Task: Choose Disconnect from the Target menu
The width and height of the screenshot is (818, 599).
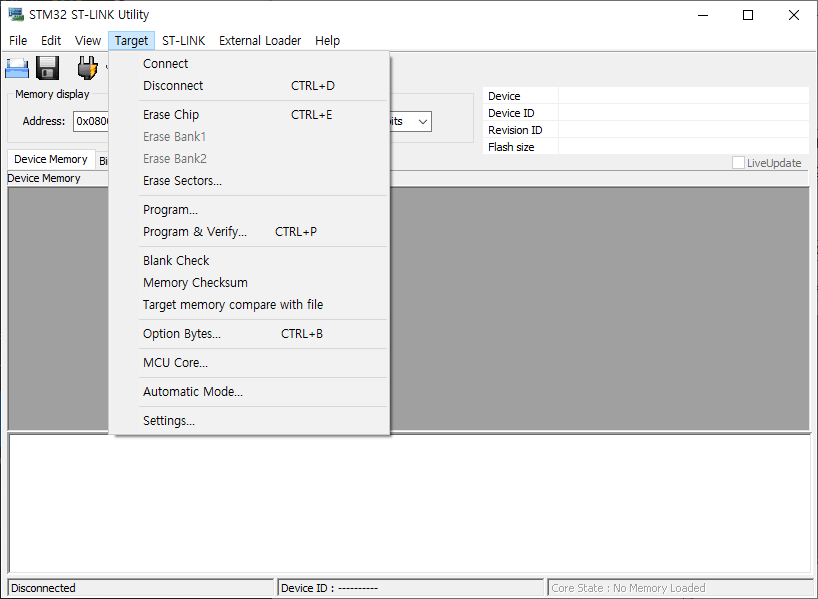Action: 249,86
